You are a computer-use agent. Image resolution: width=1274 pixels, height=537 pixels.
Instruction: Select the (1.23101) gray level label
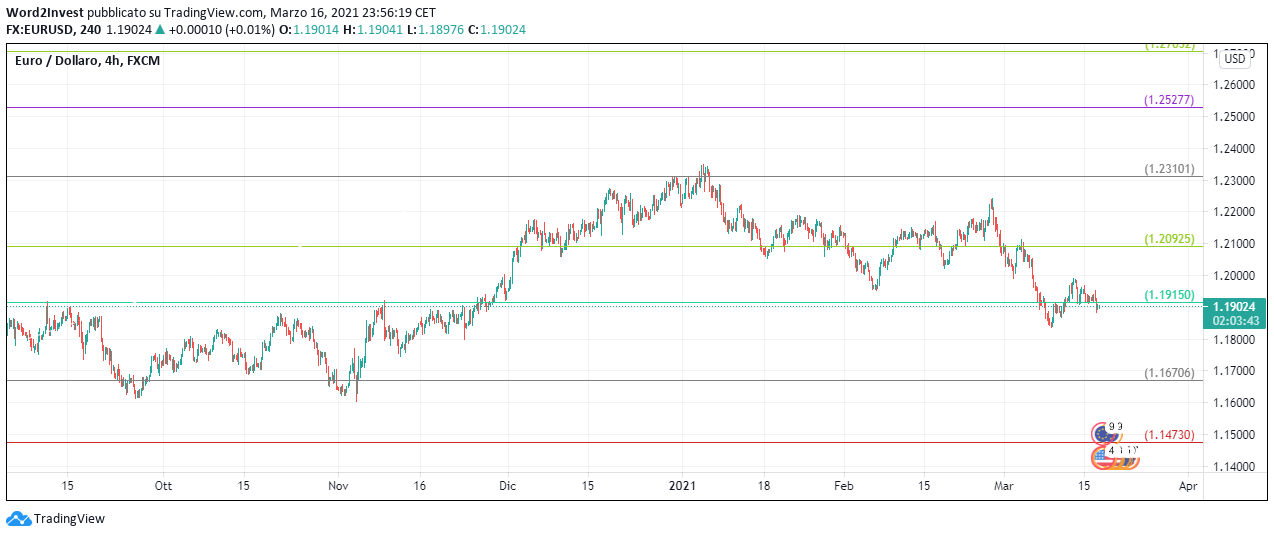coord(1168,170)
